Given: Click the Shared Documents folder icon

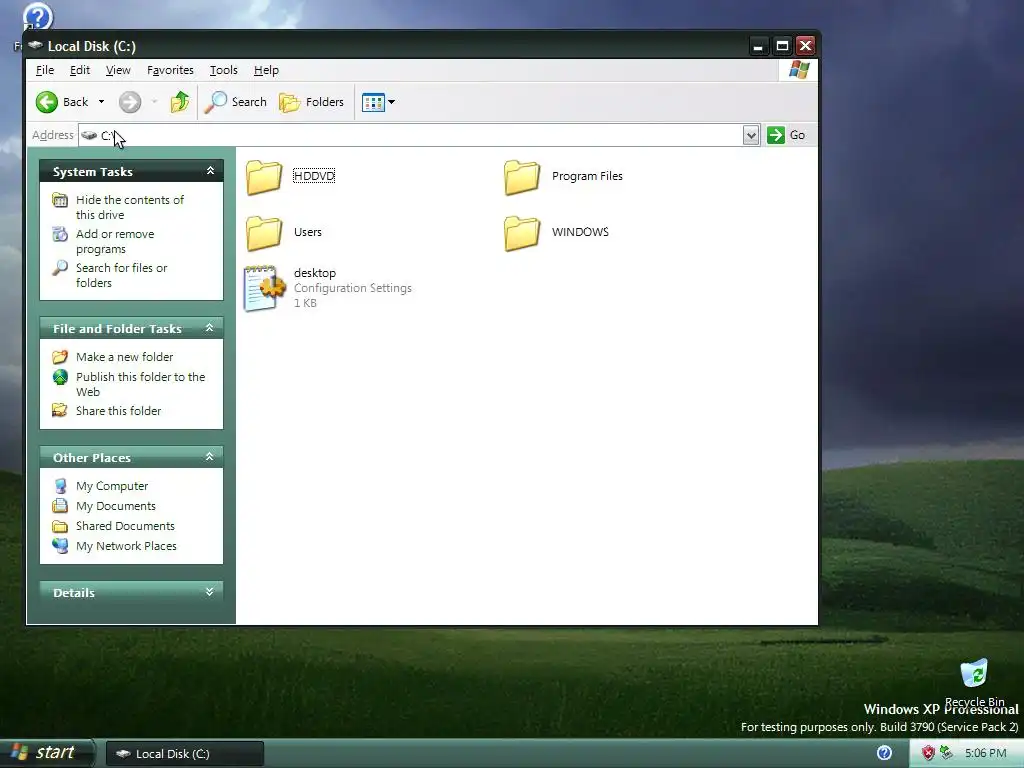Looking at the screenshot, I should coord(60,526).
